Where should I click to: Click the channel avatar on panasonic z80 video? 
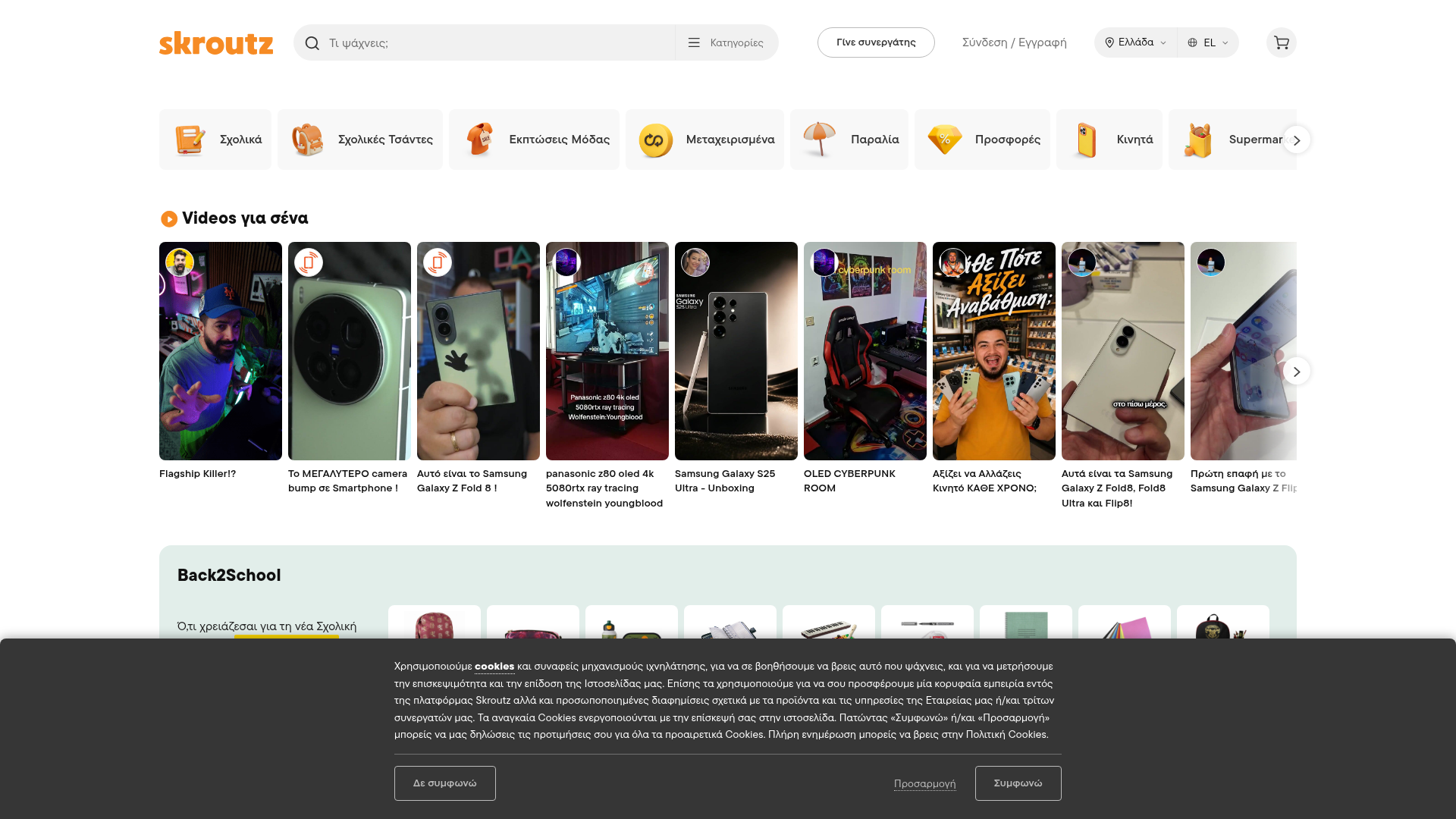pyautogui.click(x=566, y=262)
